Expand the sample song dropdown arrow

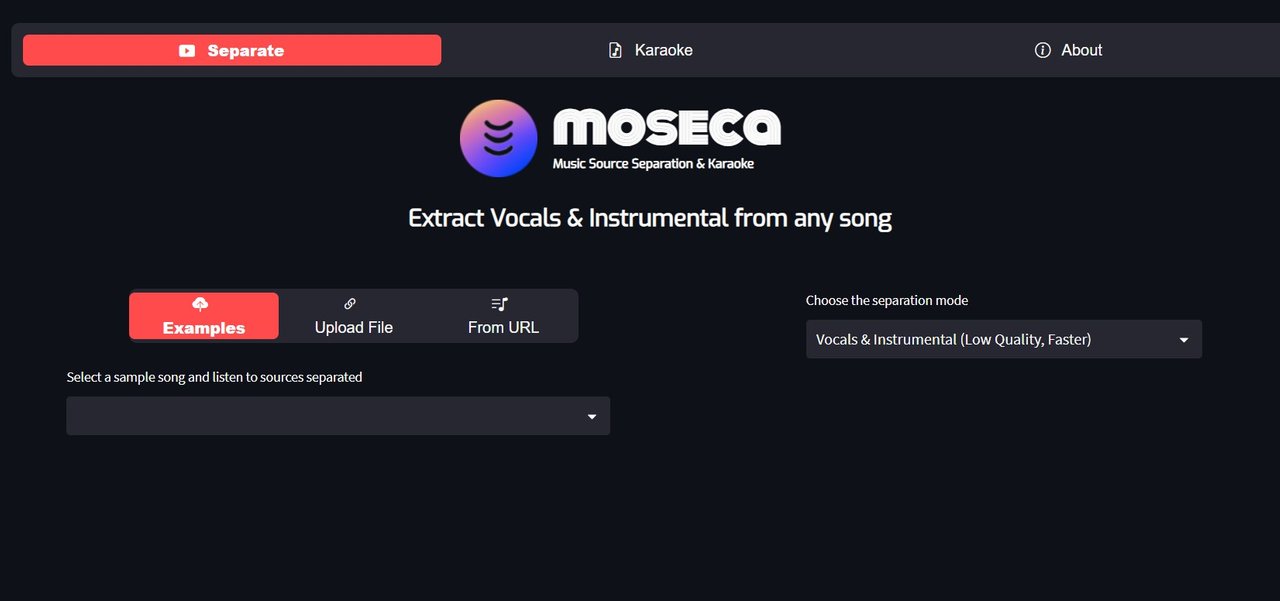(592, 416)
